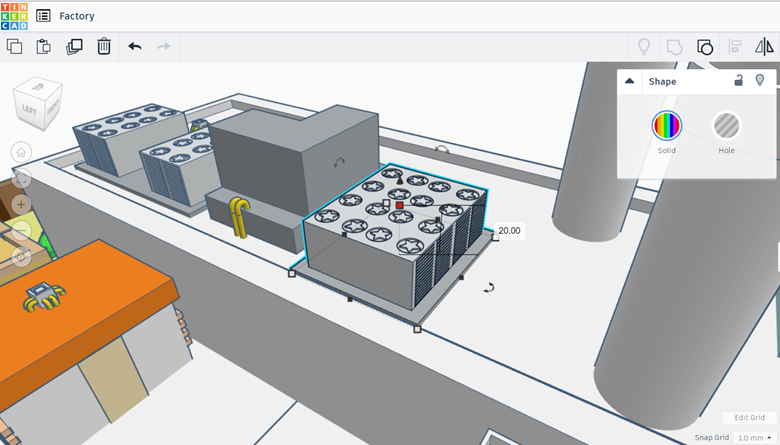
Task: Click the Mirror tool icon
Action: pyautogui.click(x=764, y=47)
